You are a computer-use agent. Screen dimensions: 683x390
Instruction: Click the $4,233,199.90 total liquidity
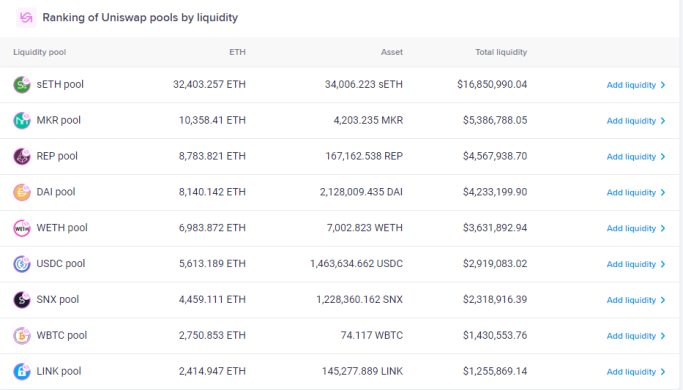(x=495, y=192)
